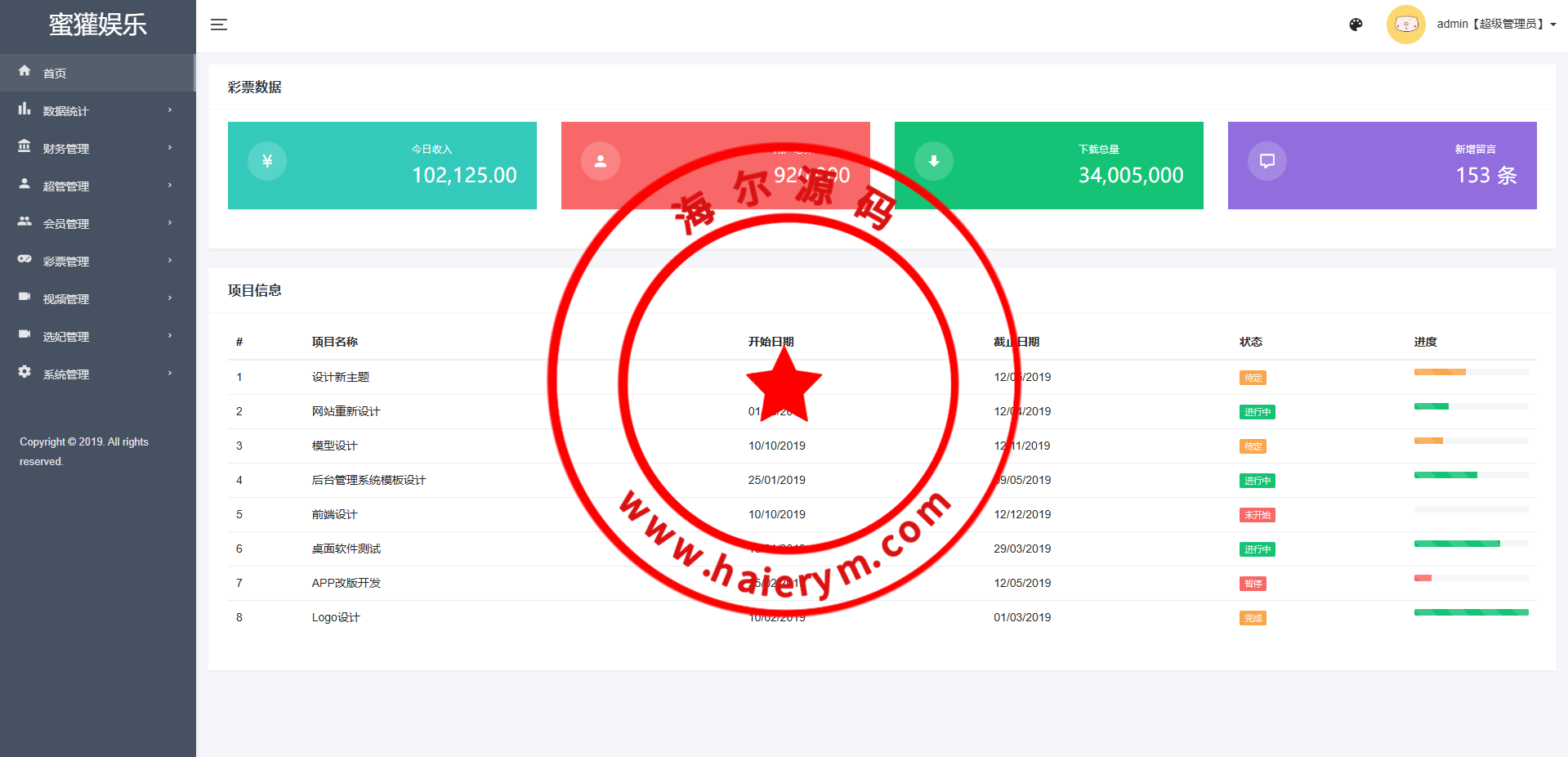Click the 未开始 status badge for 前端设计

point(1257,515)
